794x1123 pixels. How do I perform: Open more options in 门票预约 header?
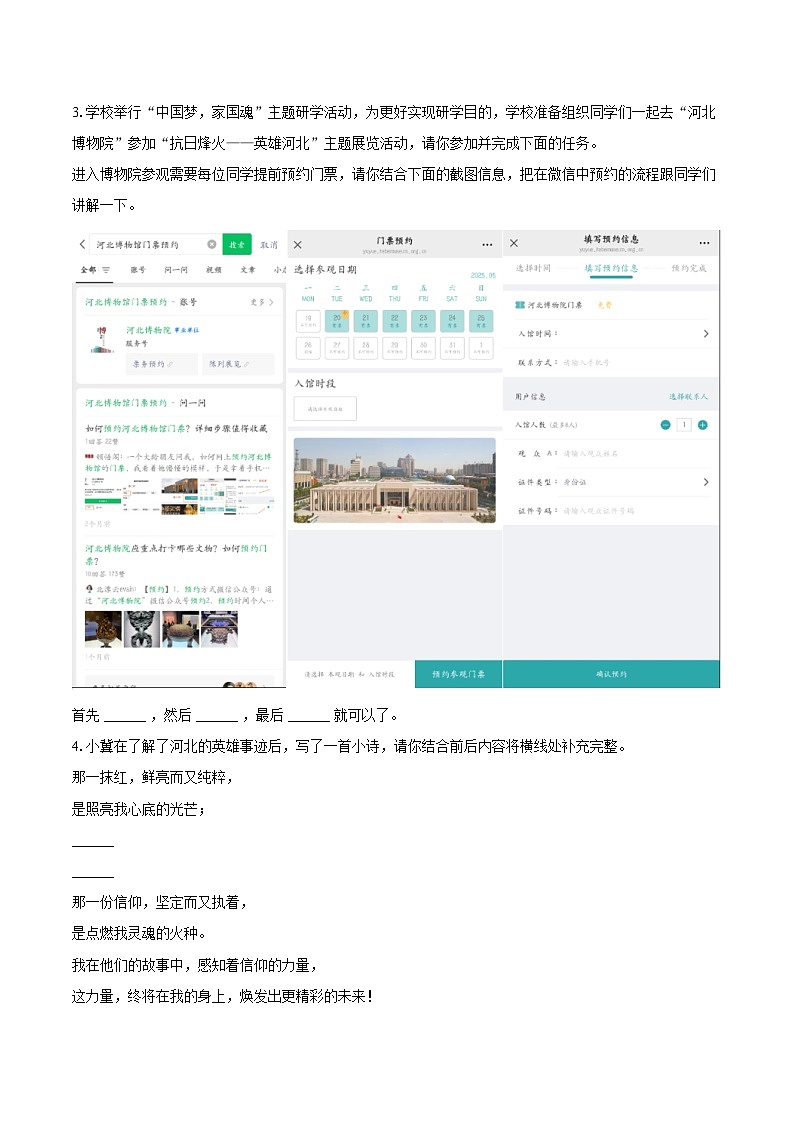coord(488,244)
